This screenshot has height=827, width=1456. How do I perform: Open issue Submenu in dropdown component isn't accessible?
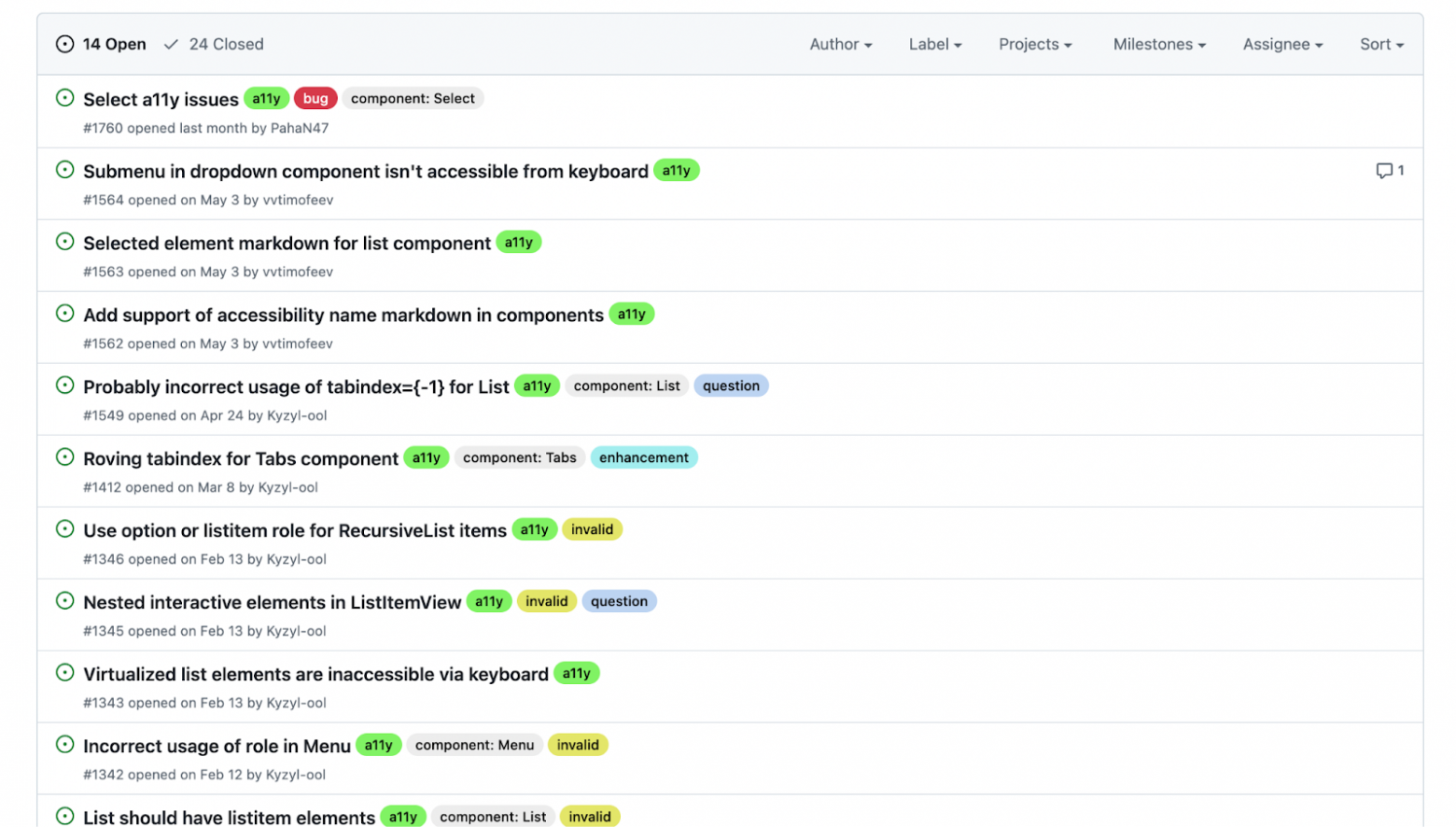click(365, 172)
